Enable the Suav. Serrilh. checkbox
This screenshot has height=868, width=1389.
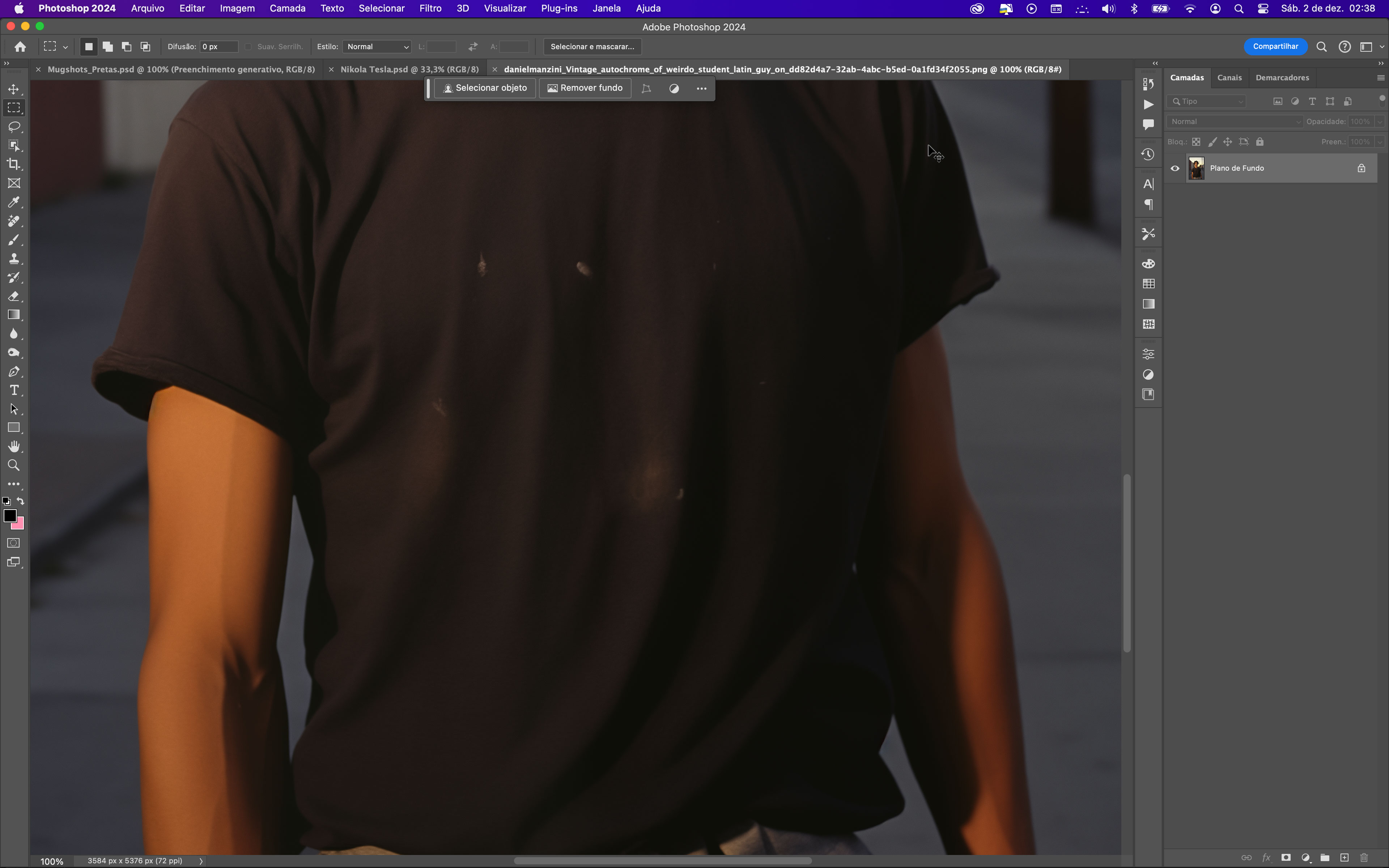(249, 47)
